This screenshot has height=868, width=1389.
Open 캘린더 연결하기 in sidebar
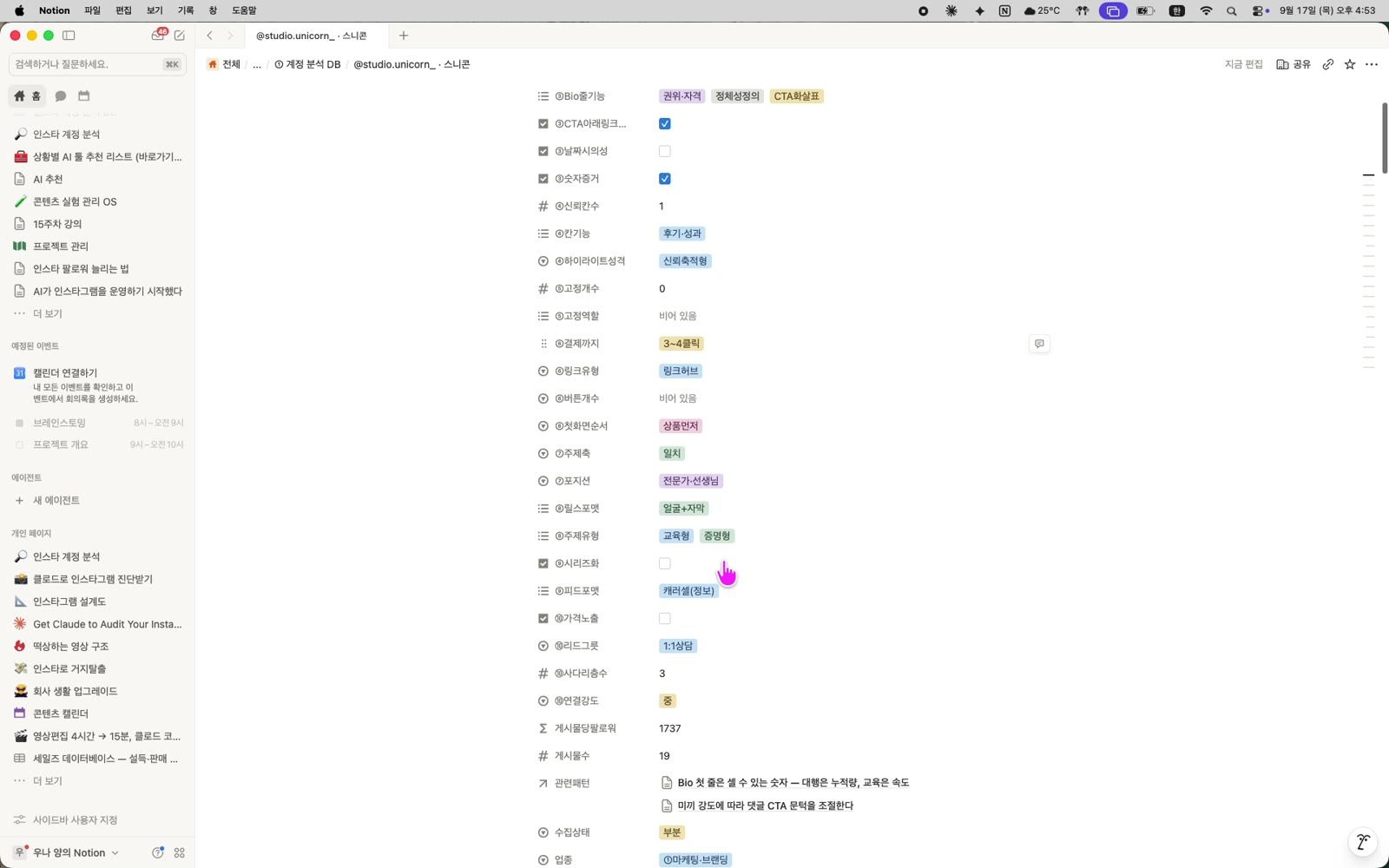click(x=65, y=373)
